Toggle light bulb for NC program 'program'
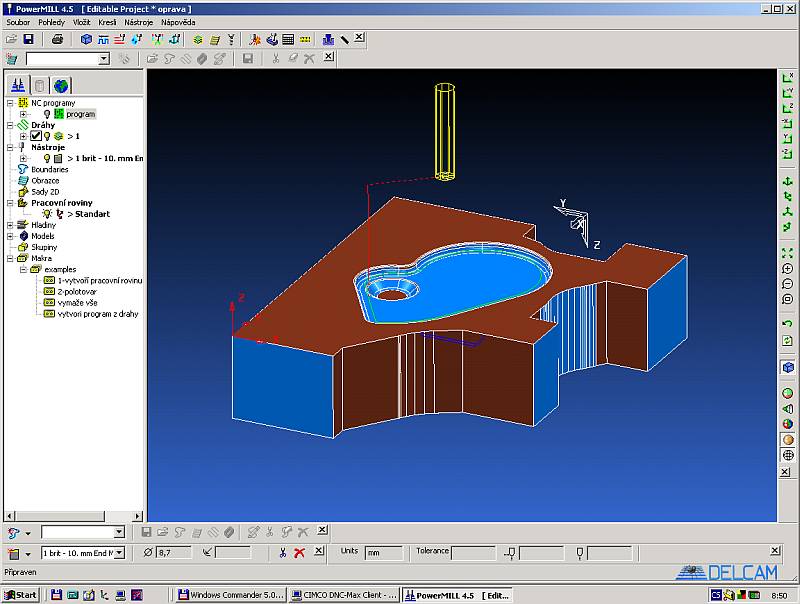This screenshot has height=604, width=800. (47, 114)
